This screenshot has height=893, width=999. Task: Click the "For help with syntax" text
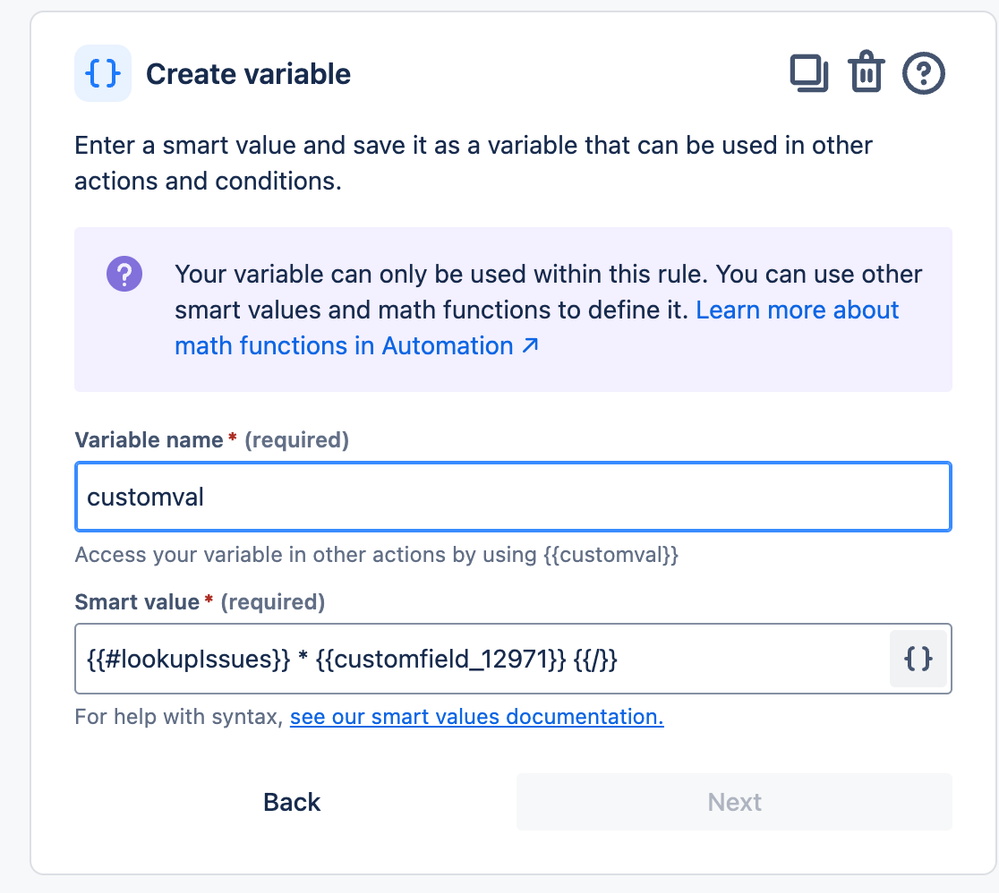[x=180, y=717]
